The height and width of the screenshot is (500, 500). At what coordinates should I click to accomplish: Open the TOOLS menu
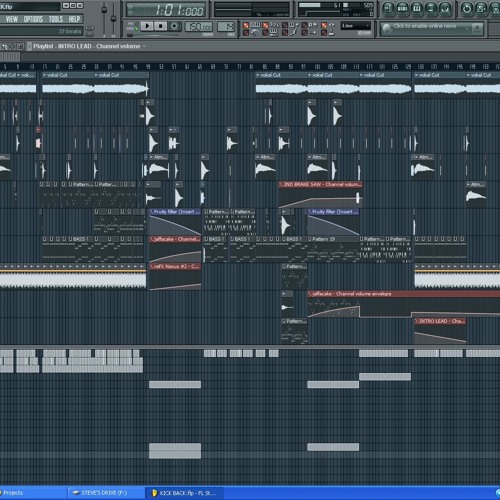coord(56,19)
